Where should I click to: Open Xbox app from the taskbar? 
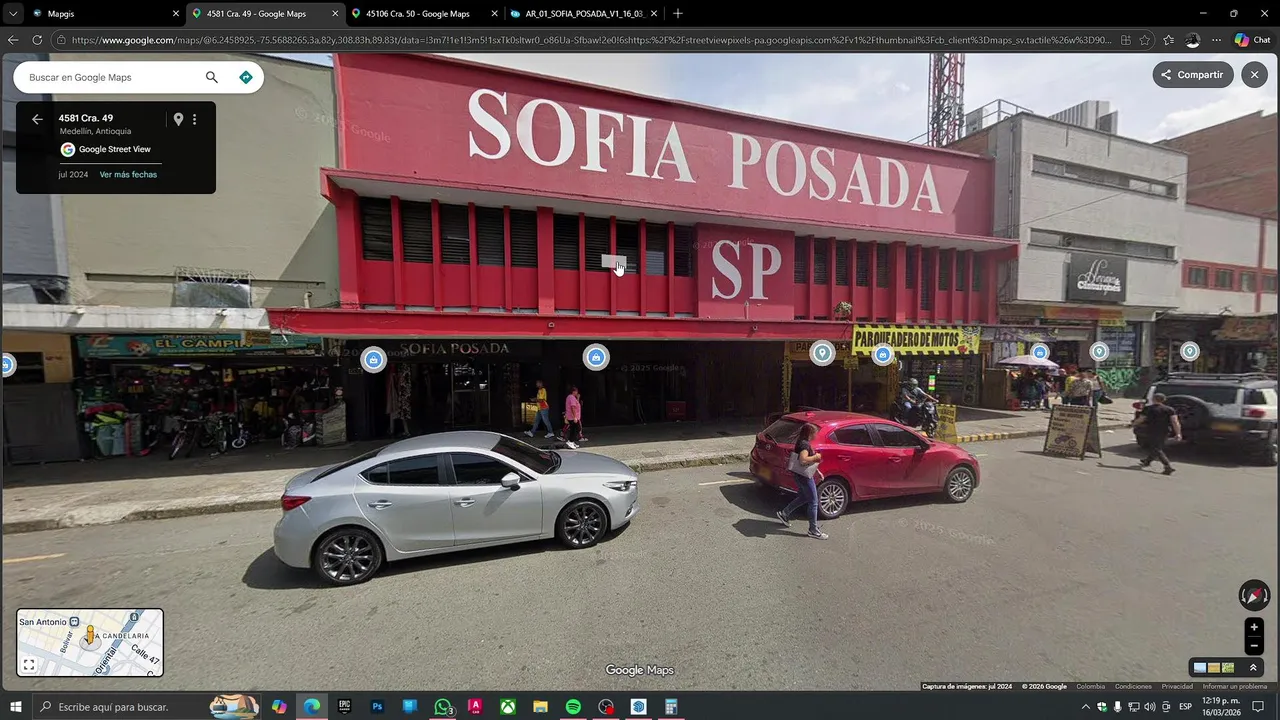coord(508,707)
